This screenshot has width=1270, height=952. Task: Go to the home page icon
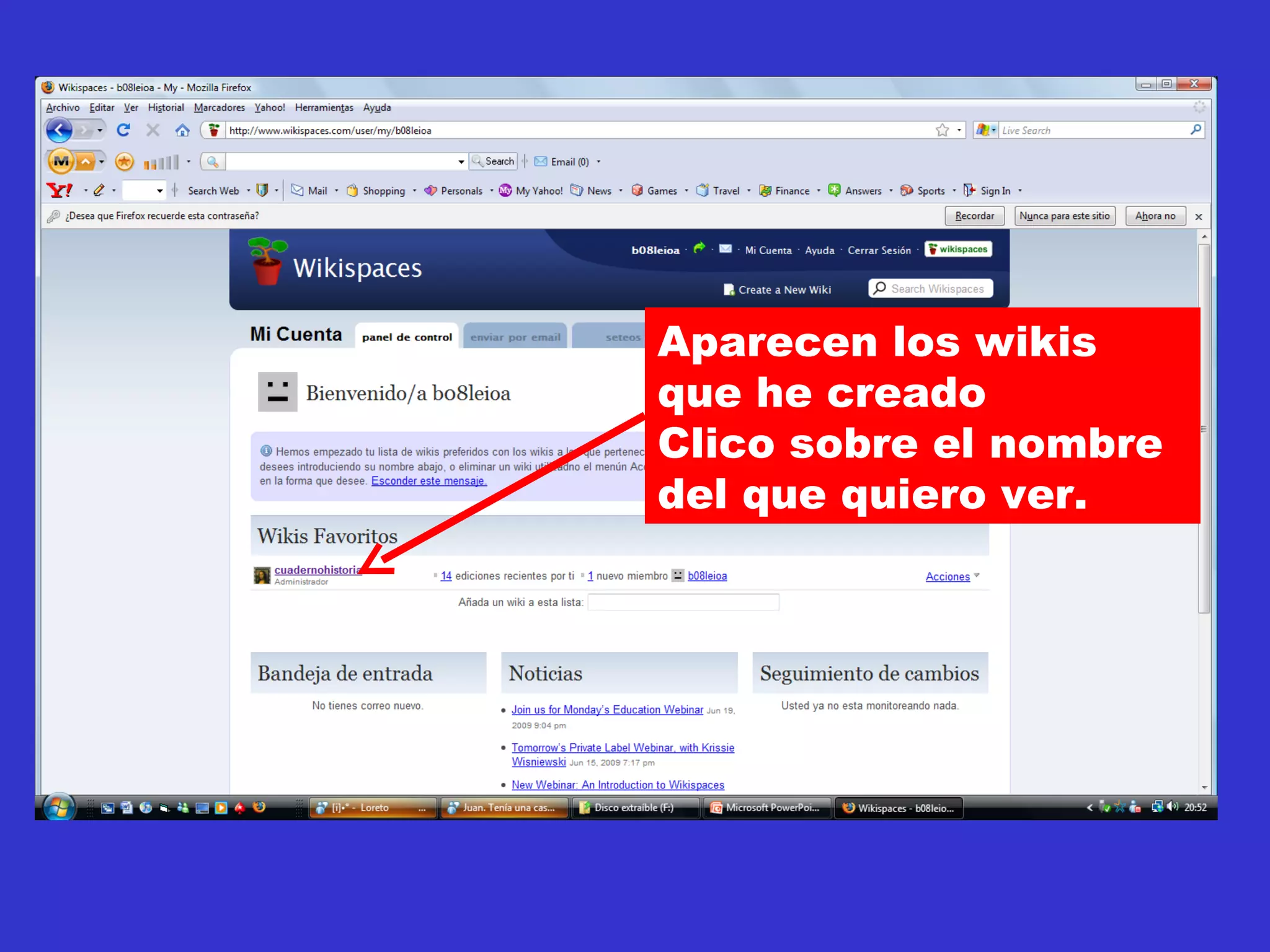pos(182,130)
